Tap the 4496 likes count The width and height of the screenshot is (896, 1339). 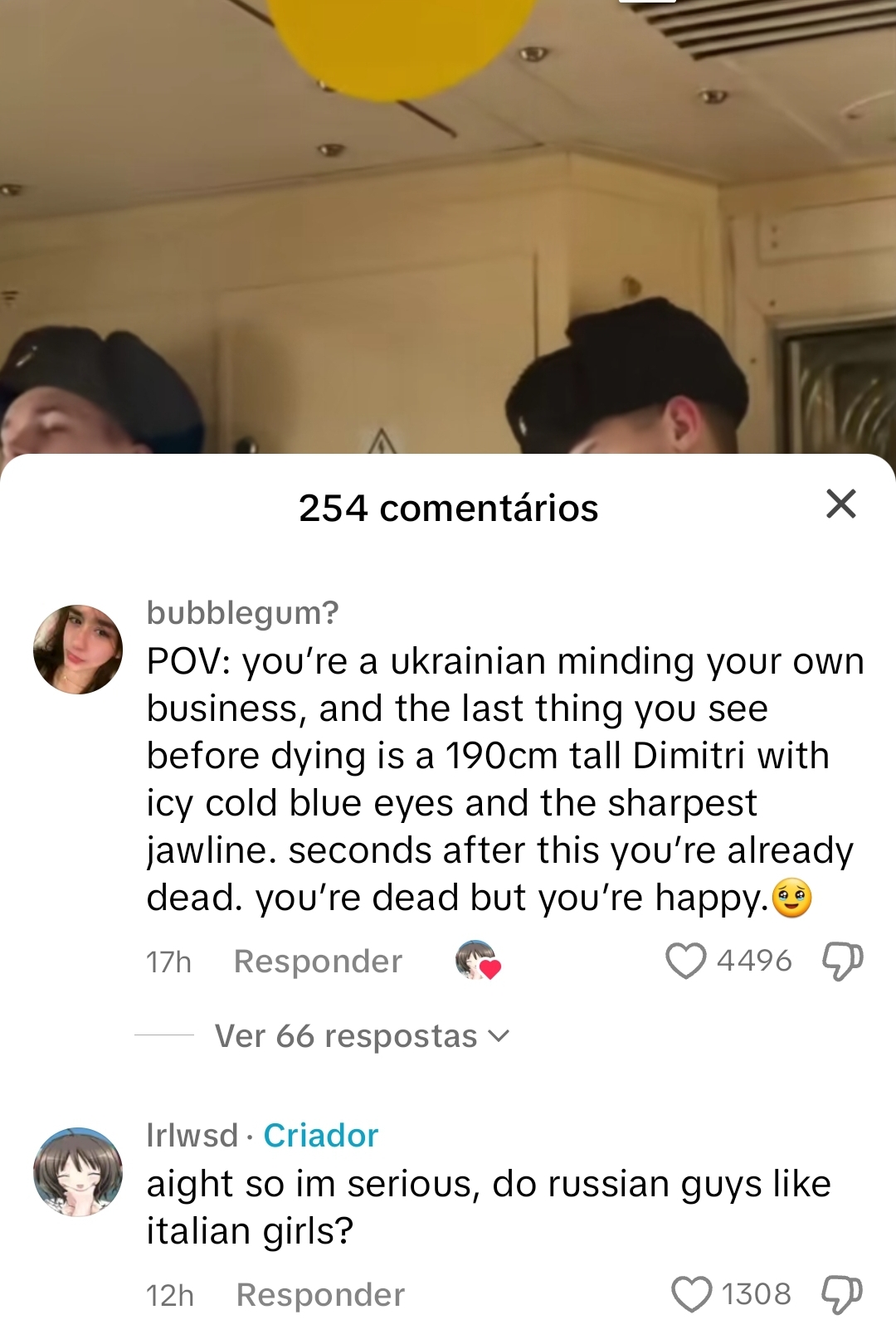point(754,961)
